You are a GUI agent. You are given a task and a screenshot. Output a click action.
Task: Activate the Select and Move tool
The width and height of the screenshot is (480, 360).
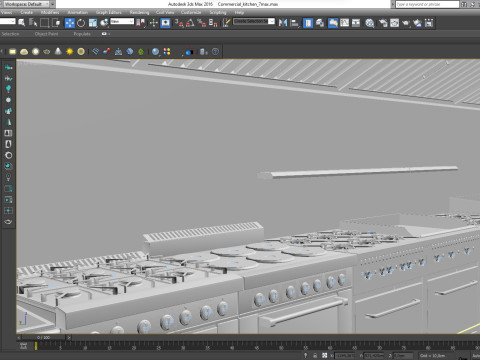70,23
